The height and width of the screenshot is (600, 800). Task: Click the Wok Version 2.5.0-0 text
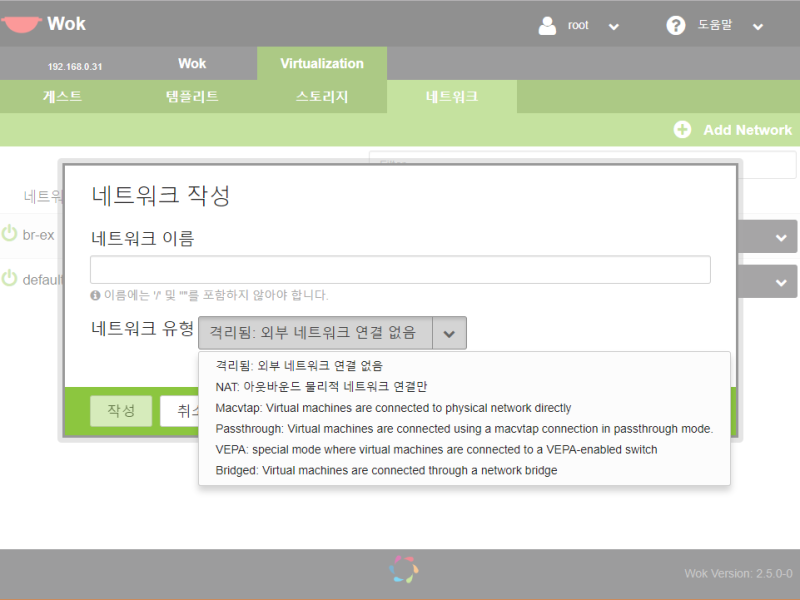point(738,573)
